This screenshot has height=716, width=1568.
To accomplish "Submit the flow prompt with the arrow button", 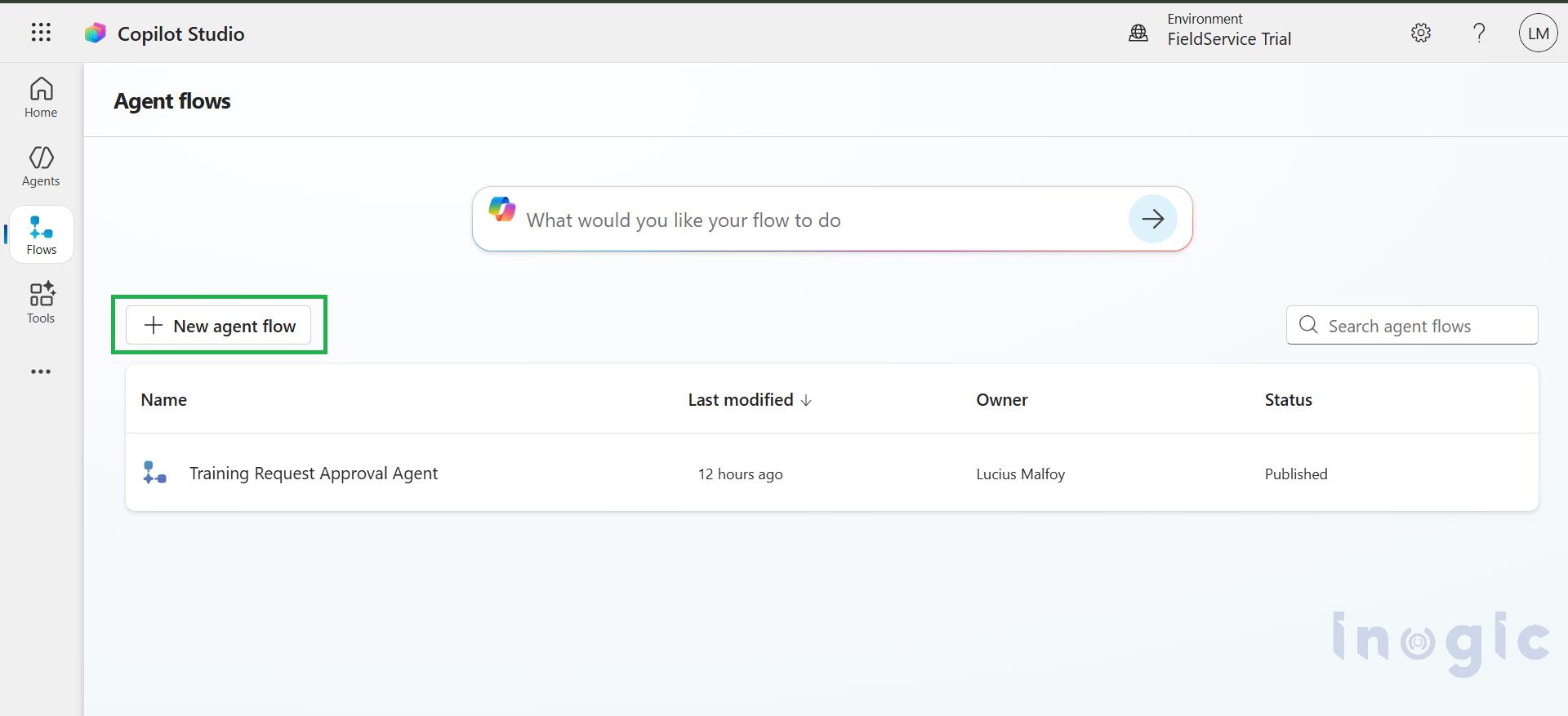I will pyautogui.click(x=1152, y=219).
